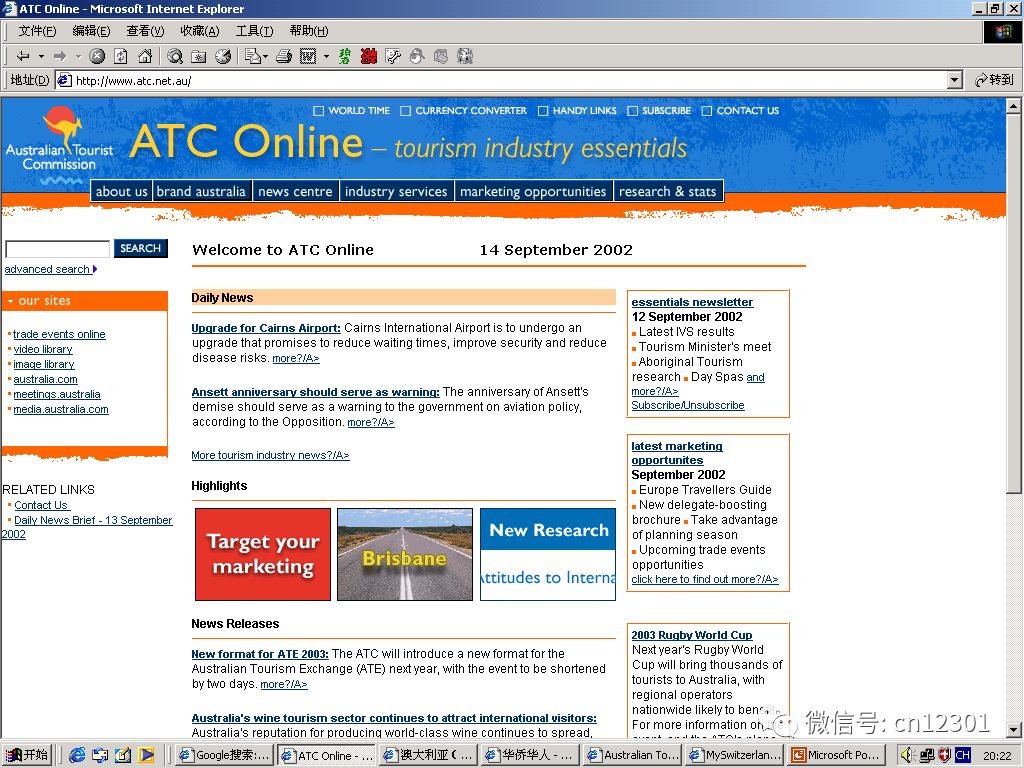Click the red shield tray icon

[x=944, y=756]
